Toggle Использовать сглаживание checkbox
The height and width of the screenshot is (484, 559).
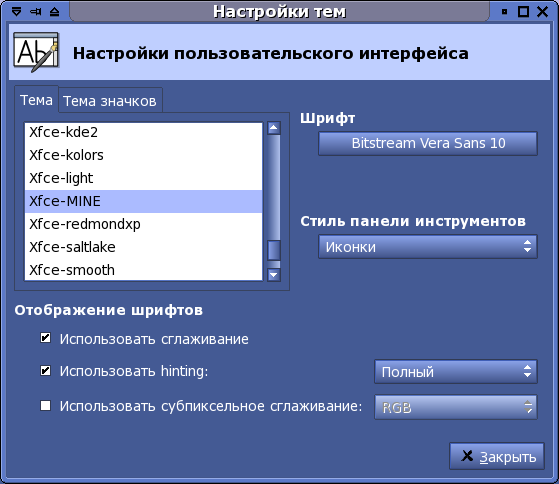coord(45,338)
